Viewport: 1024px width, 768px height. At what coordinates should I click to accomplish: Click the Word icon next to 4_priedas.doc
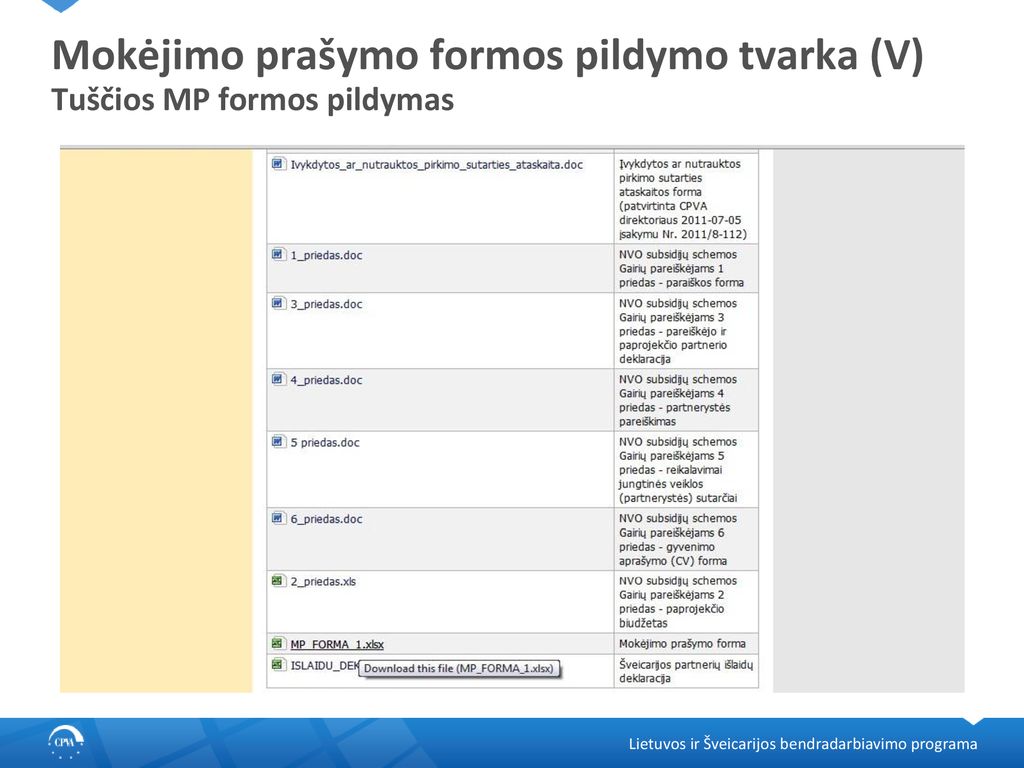(x=279, y=379)
